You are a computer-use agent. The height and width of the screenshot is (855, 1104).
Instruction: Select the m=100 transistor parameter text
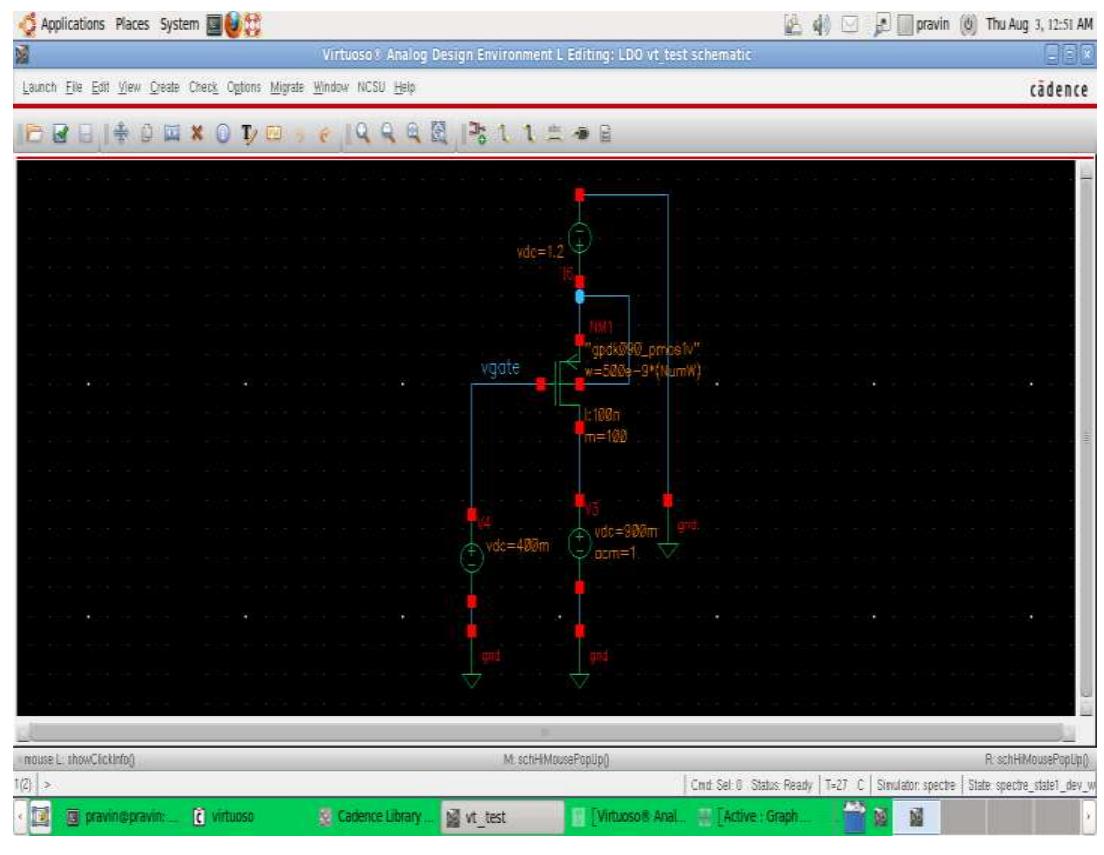coord(606,437)
